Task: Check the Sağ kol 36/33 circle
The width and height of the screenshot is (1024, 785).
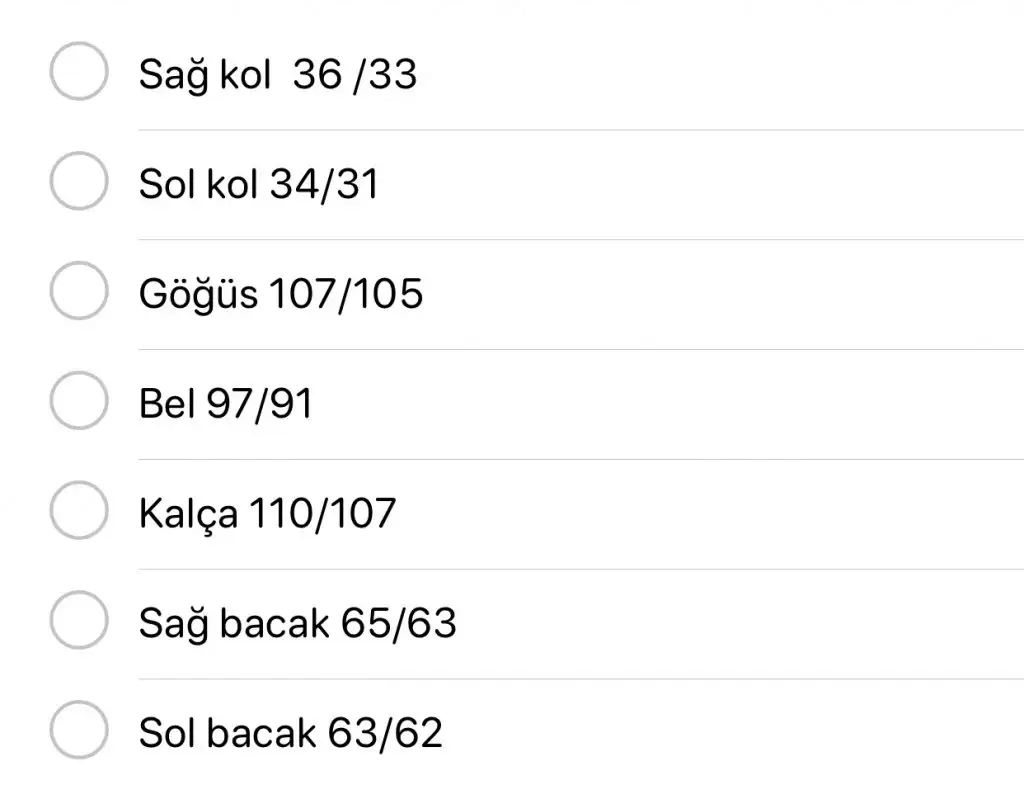Action: [x=78, y=72]
